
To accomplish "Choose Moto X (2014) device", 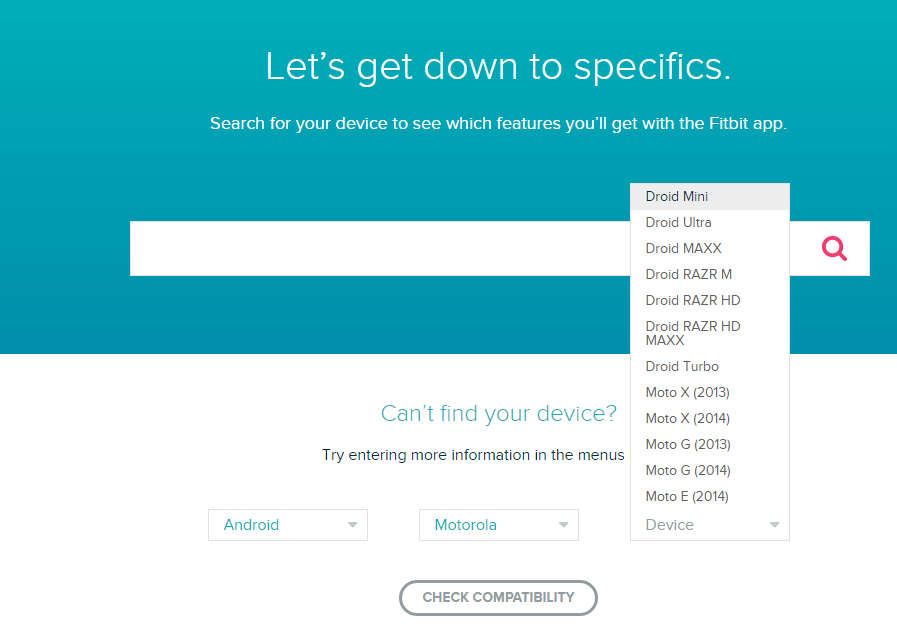I will pyautogui.click(x=710, y=418).
